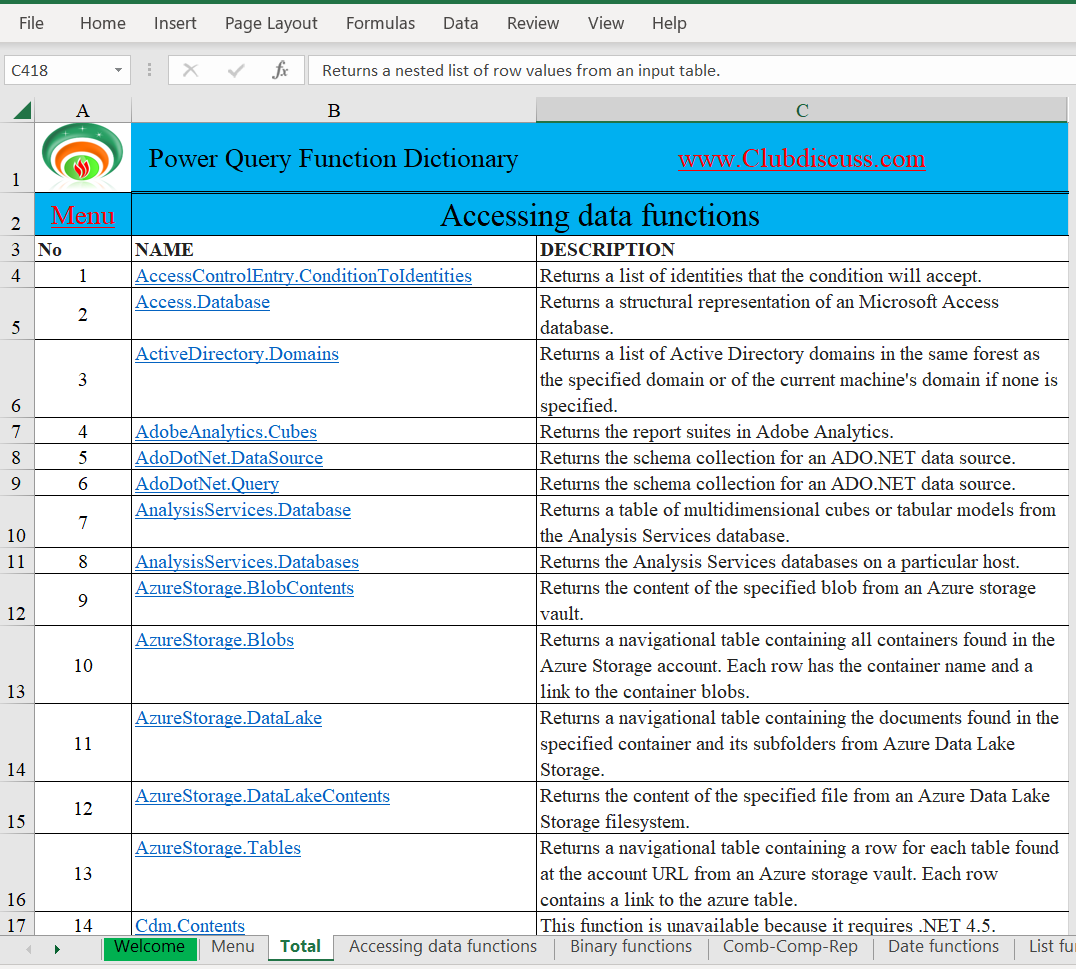The image size is (1076, 969).
Task: Open the Home ribbon tab
Action: (103, 23)
